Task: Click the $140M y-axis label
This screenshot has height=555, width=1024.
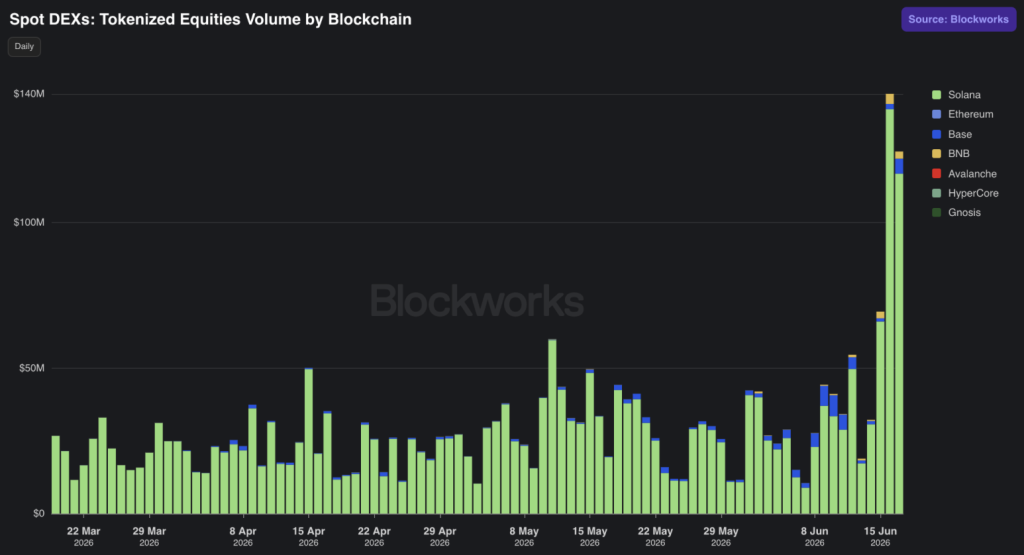Action: pos(29,94)
